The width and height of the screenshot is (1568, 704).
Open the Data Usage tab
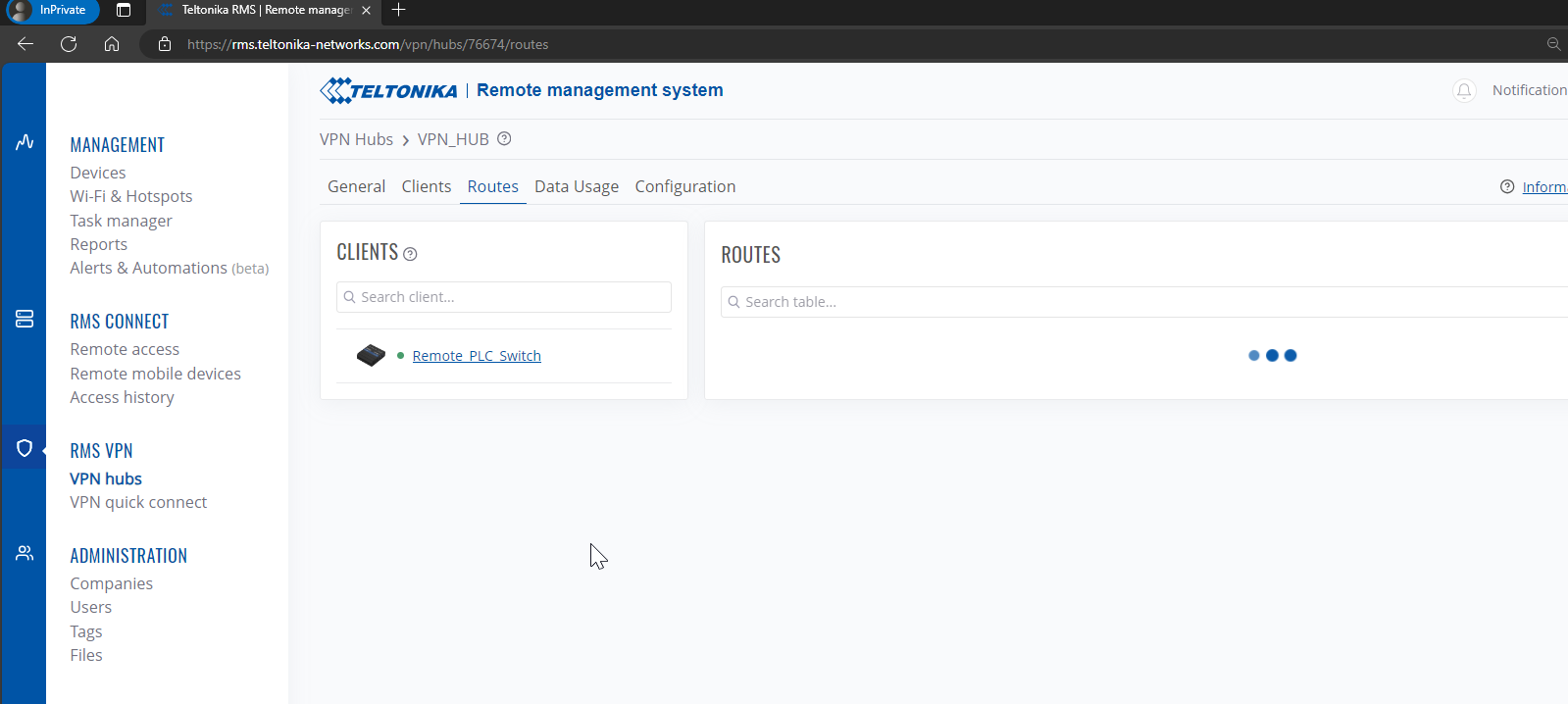pyautogui.click(x=577, y=186)
